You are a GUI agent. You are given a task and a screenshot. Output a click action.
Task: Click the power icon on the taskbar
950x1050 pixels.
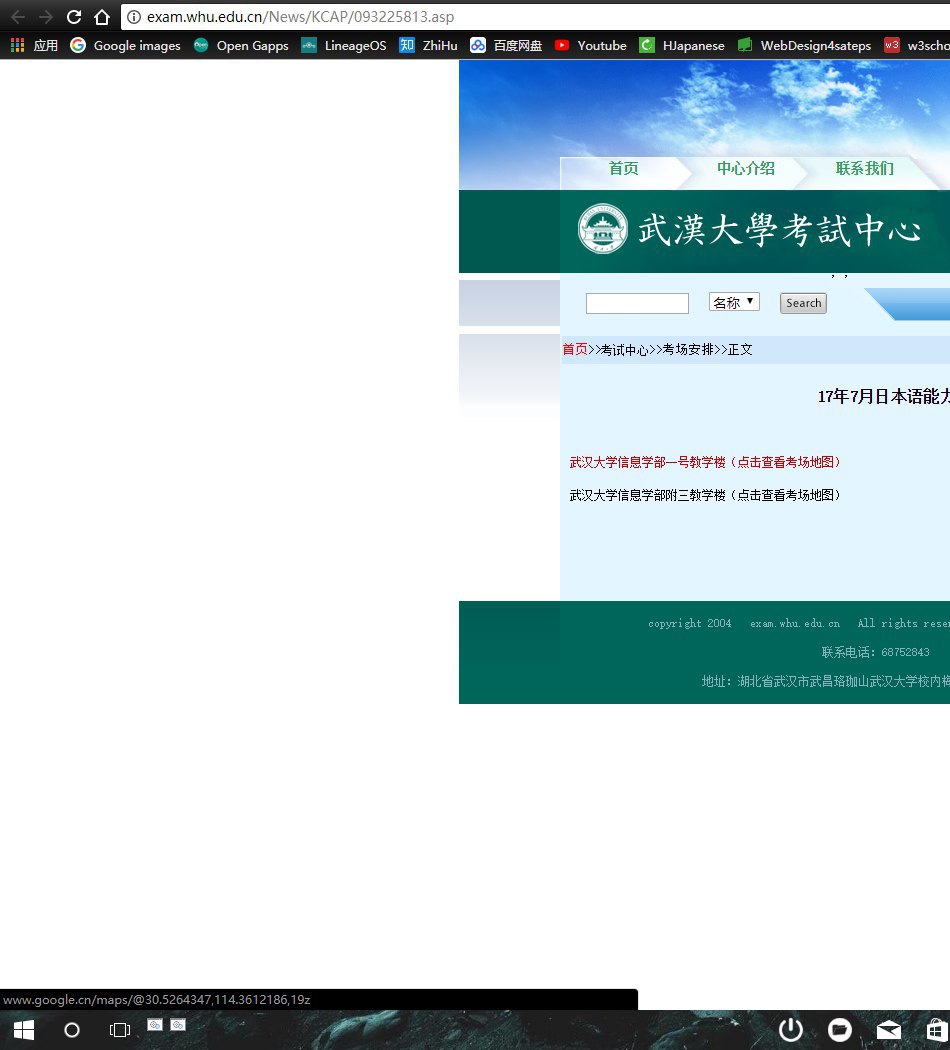[791, 1029]
